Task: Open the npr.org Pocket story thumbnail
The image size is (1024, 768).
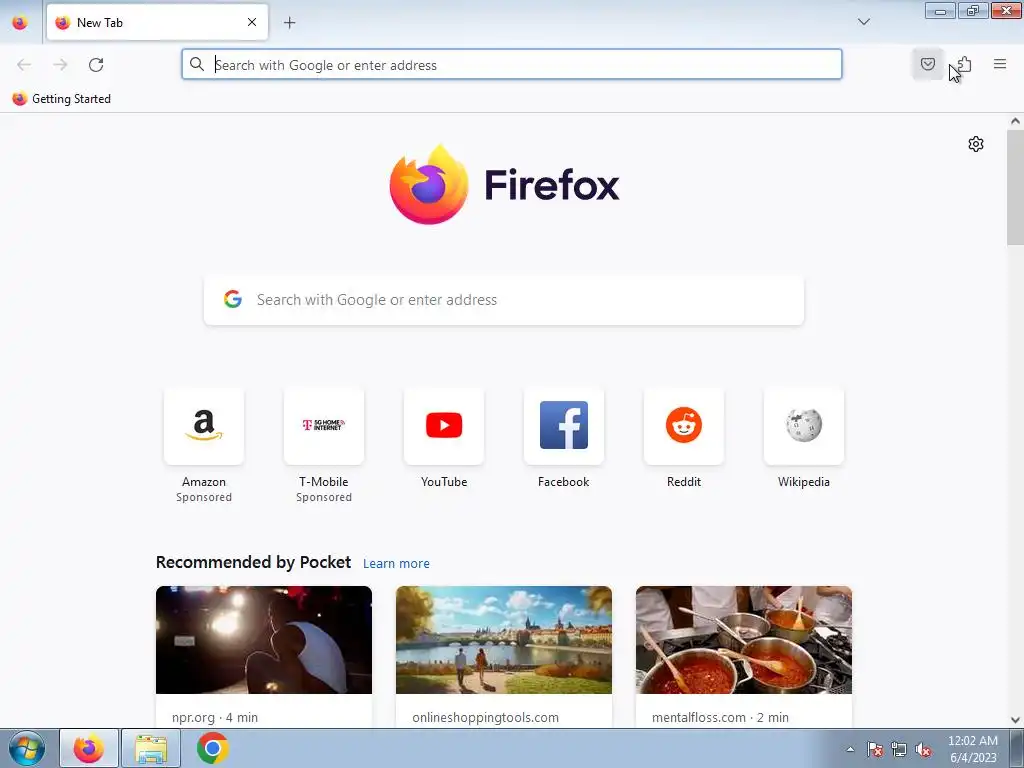Action: pos(264,640)
